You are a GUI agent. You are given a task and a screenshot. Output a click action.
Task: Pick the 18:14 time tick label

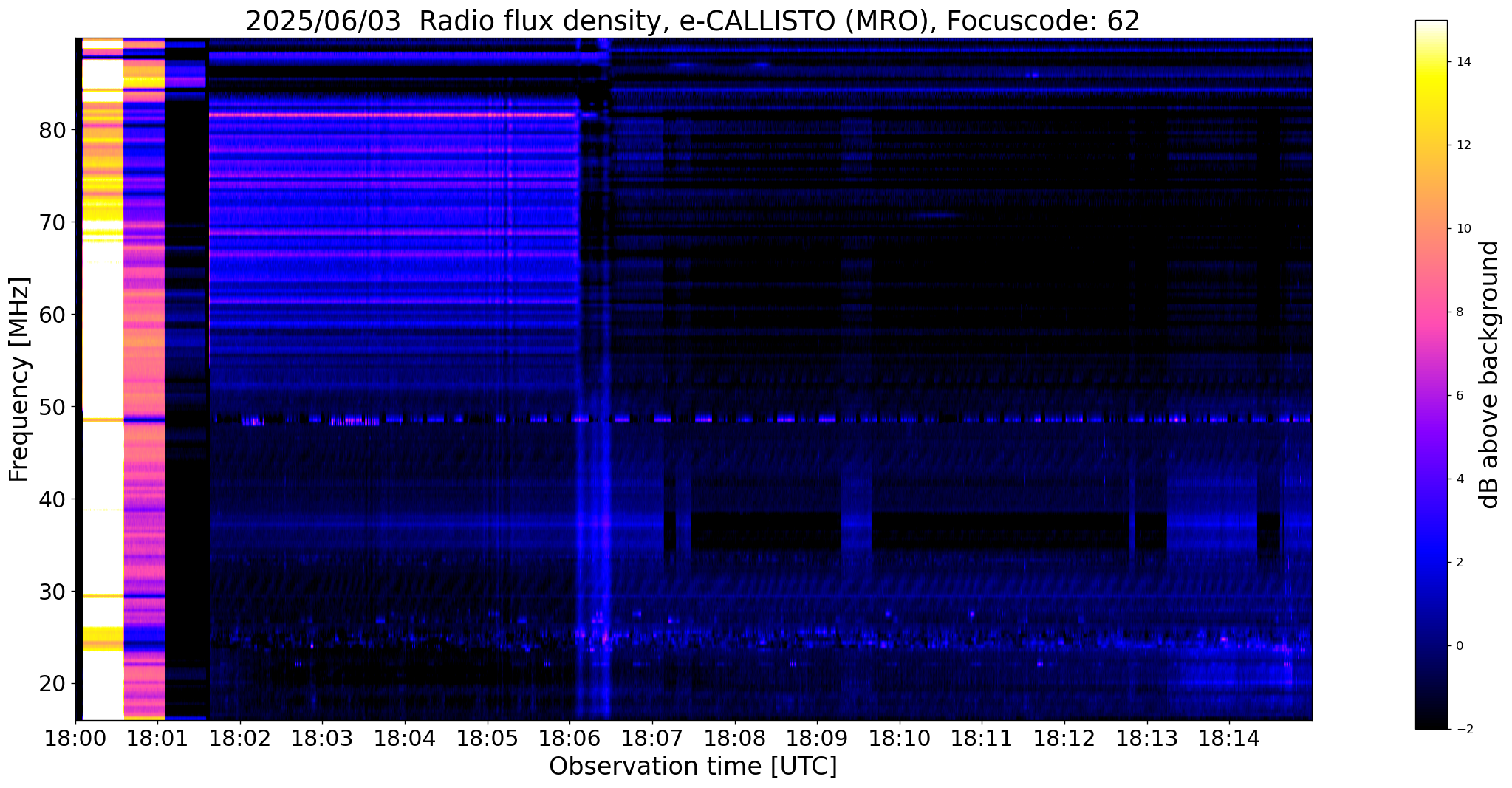tap(1229, 738)
